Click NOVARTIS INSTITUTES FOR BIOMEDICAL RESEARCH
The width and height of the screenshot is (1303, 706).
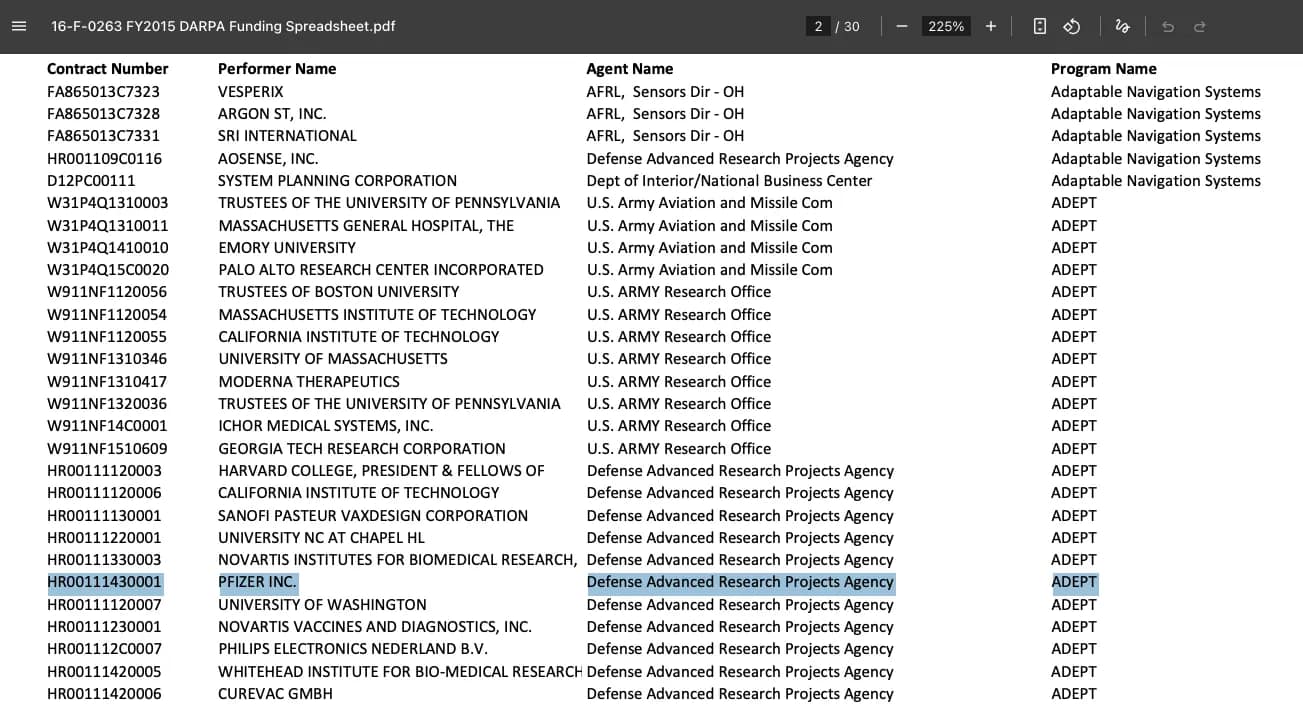[398, 560]
